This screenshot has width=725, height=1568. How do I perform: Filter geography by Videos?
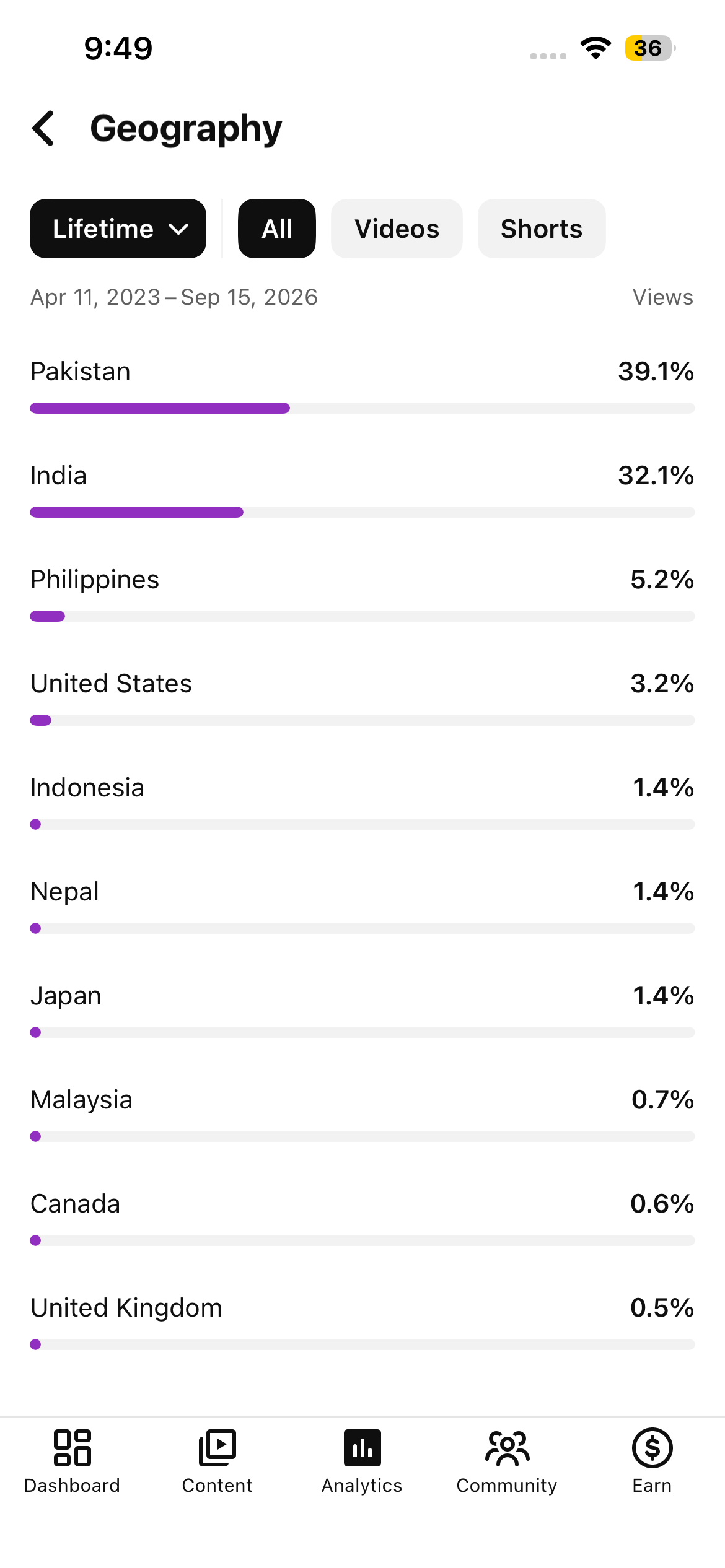[397, 229]
